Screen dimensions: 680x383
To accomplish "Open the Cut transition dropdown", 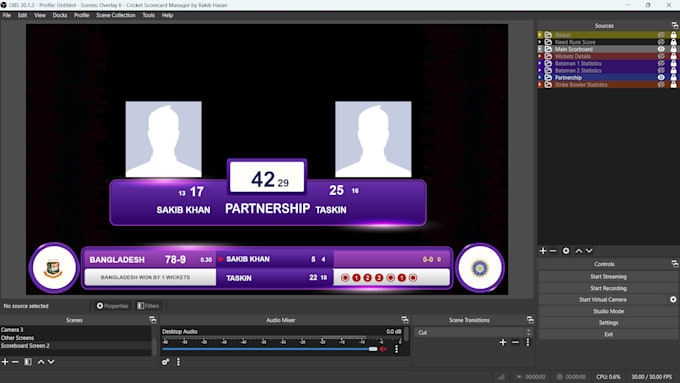I will pyautogui.click(x=474, y=333).
